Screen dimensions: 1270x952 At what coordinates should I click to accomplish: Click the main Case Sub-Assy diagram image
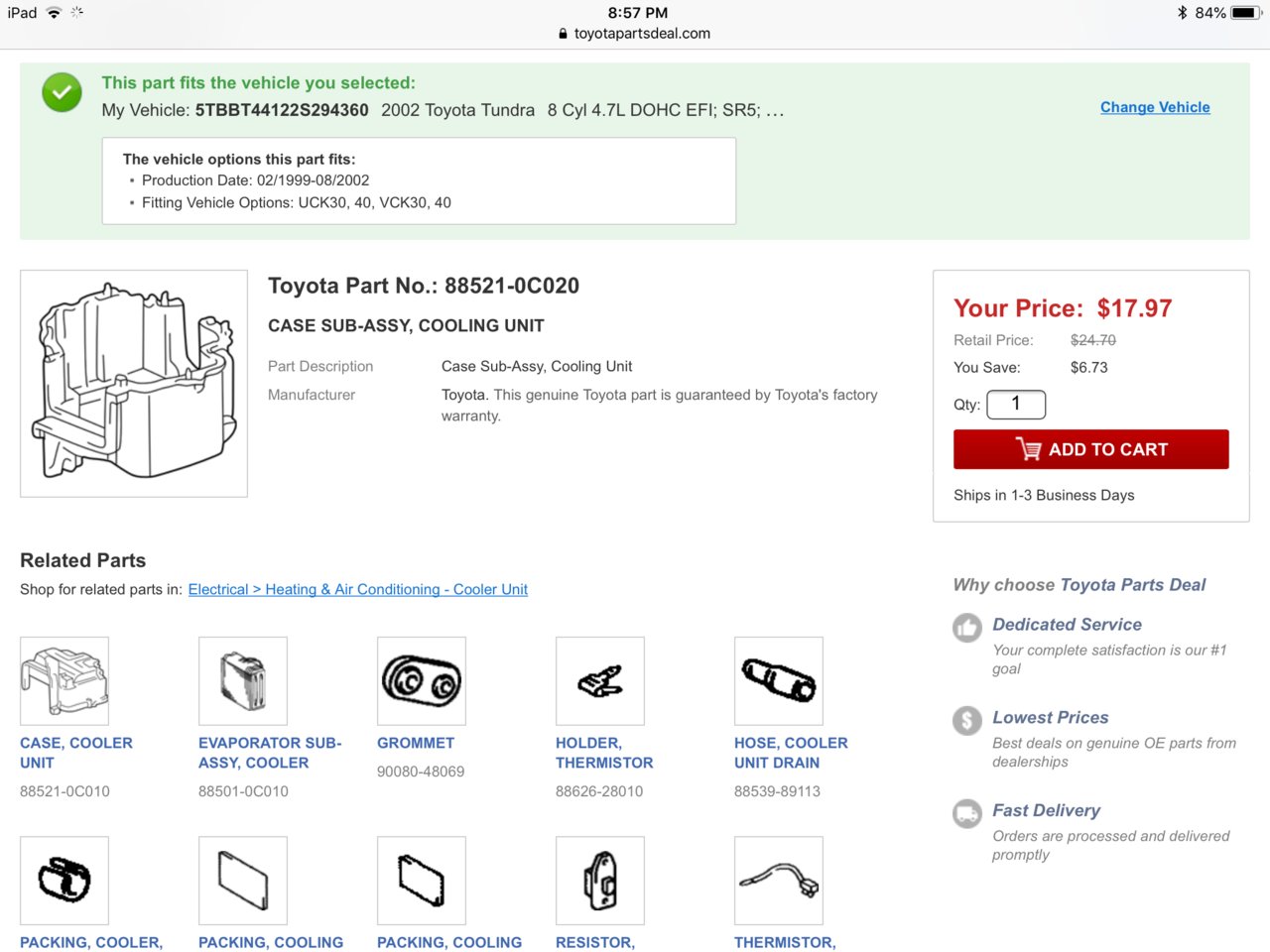[134, 384]
